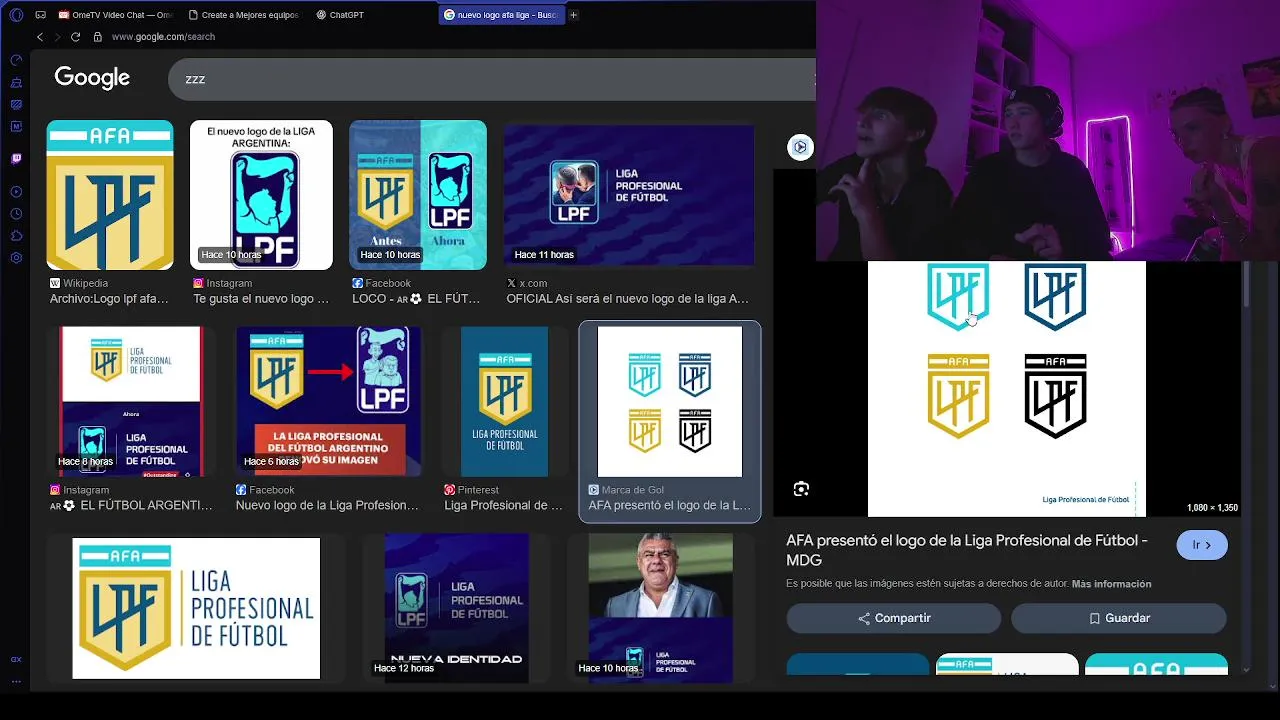Go forward to the next page
Viewport: 1280px width, 720px height.
[x=57, y=37]
